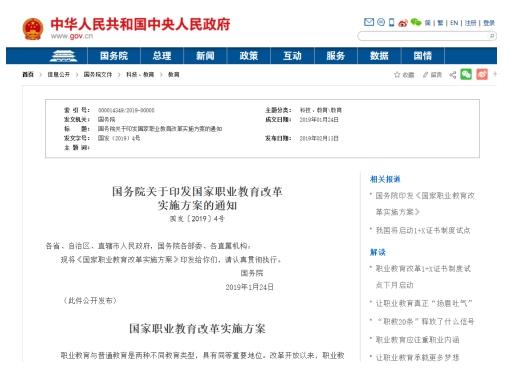Open the mobile phone icon in the header
The image size is (512, 379).
click(x=392, y=22)
